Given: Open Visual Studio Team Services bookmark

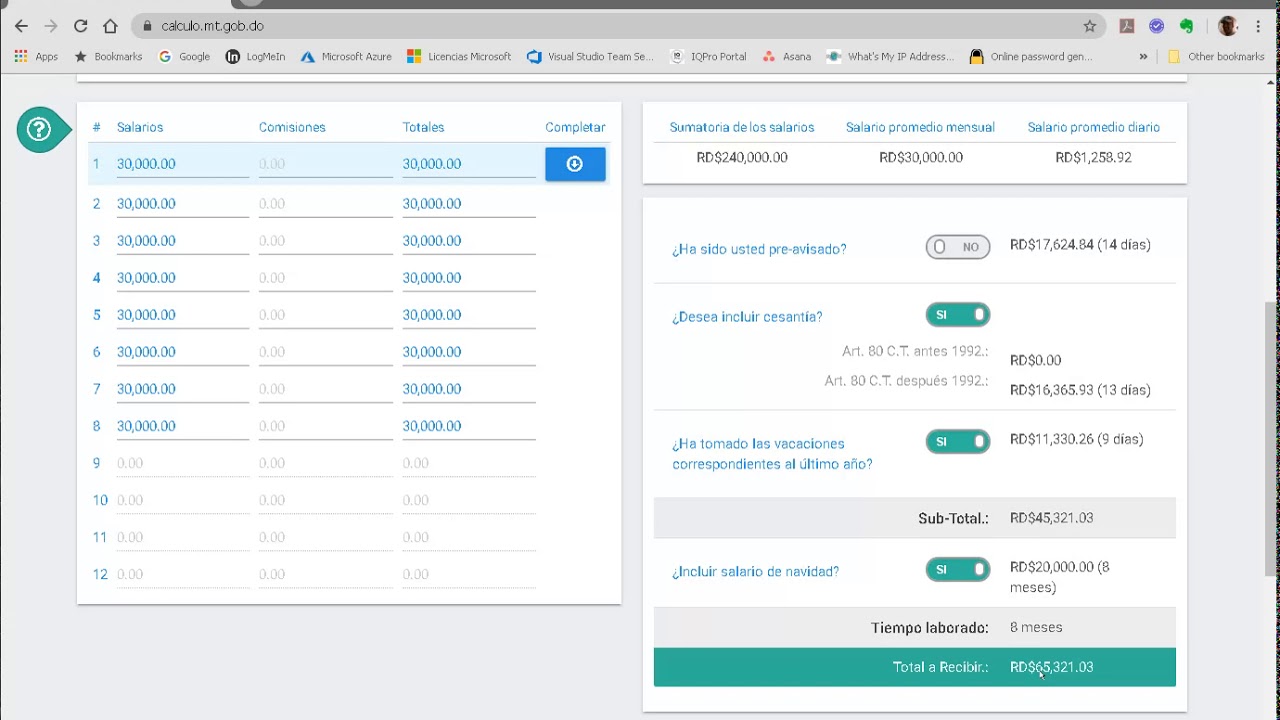Looking at the screenshot, I should pos(590,57).
